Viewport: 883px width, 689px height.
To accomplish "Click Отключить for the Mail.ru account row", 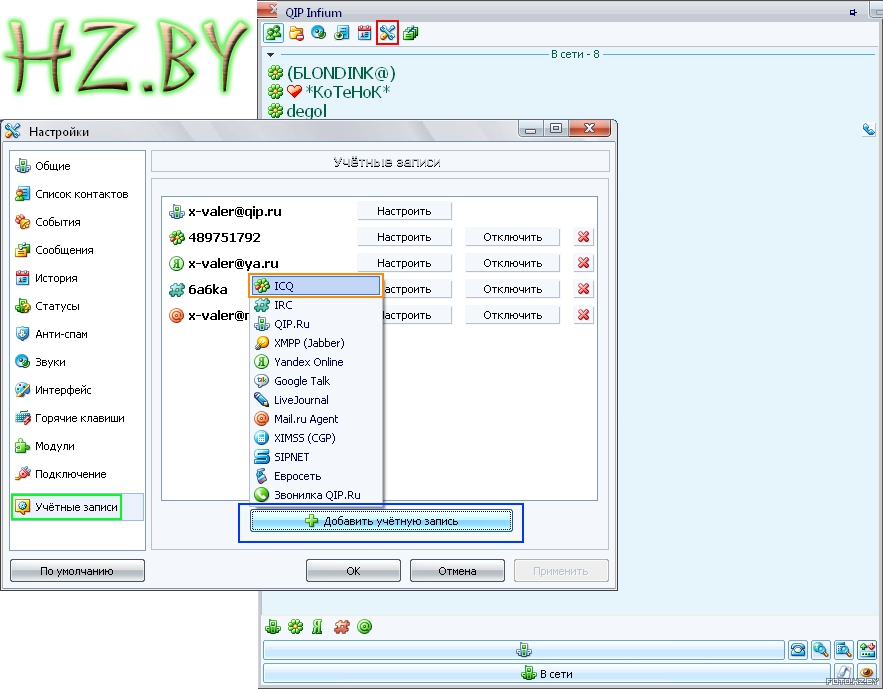I will click(512, 315).
